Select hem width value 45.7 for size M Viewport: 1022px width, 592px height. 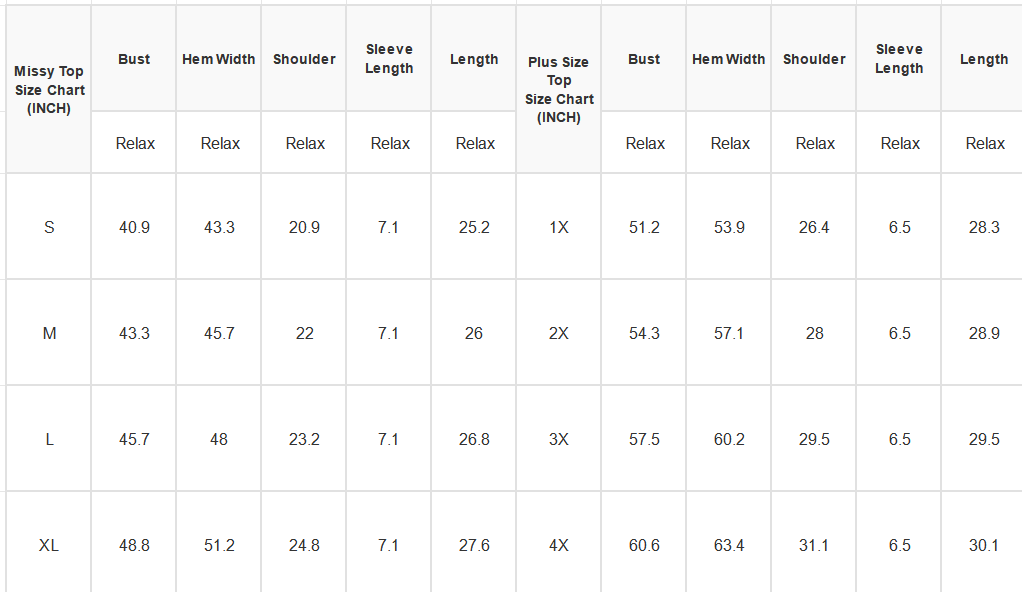pyautogui.click(x=218, y=333)
